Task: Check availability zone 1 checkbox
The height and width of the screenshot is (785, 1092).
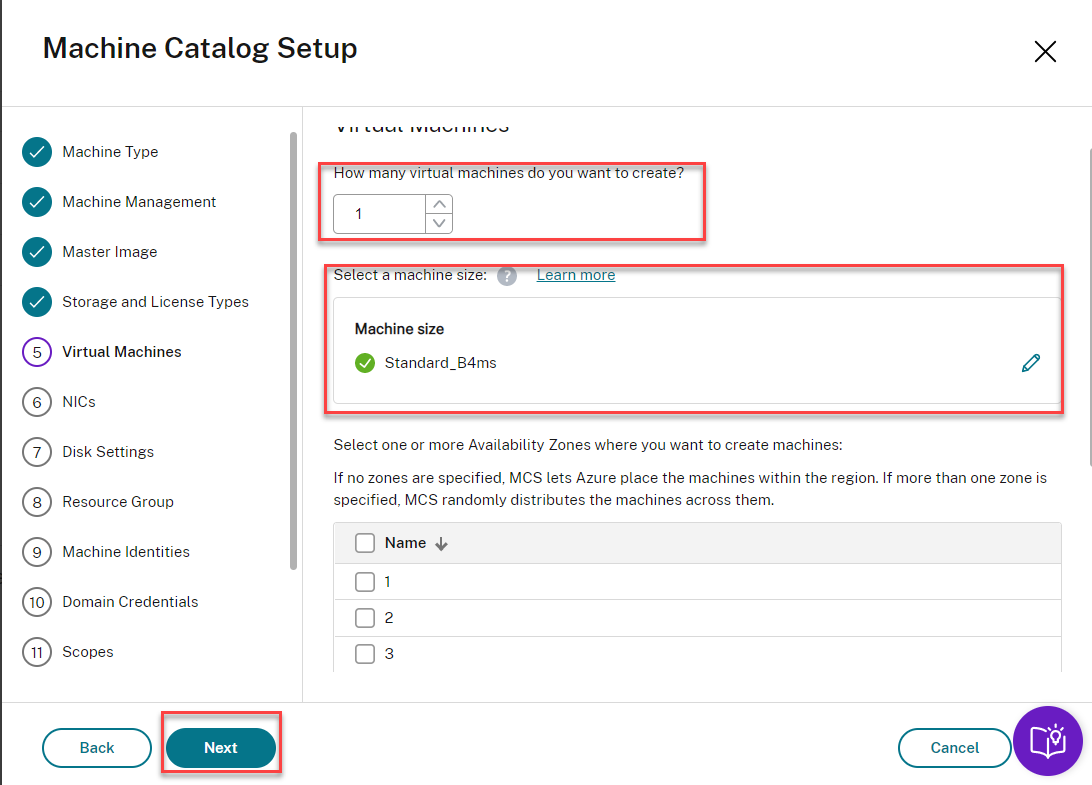Action: pos(365,582)
